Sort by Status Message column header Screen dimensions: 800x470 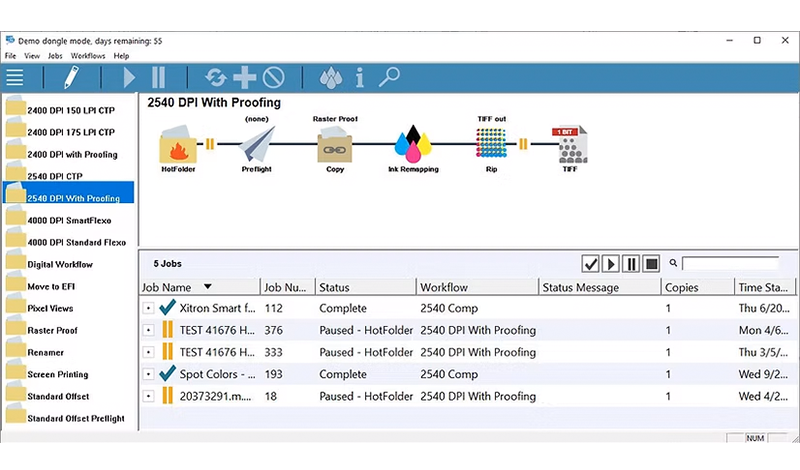tap(600, 287)
